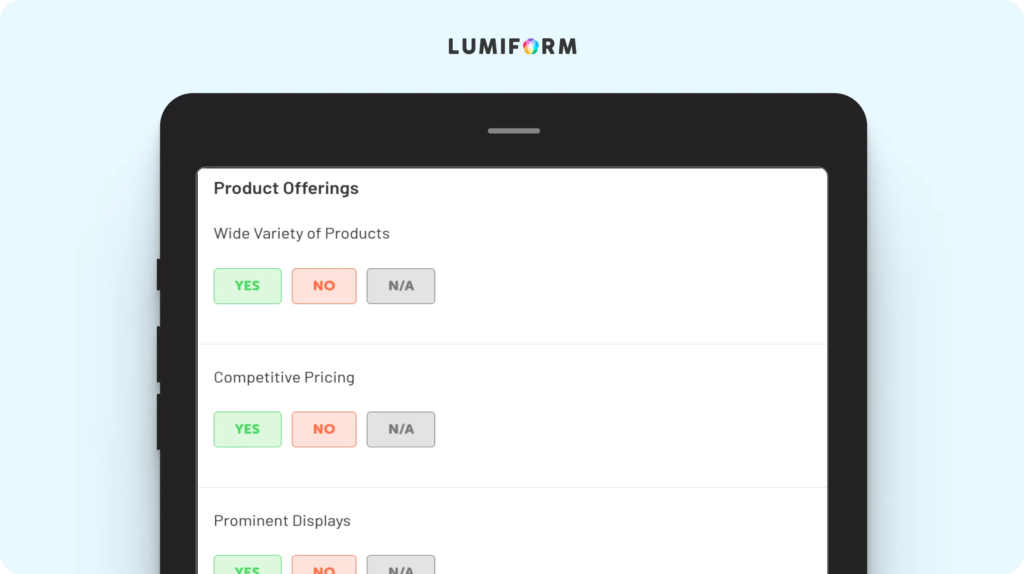Select YES for Wide Variety of Products

point(247,286)
